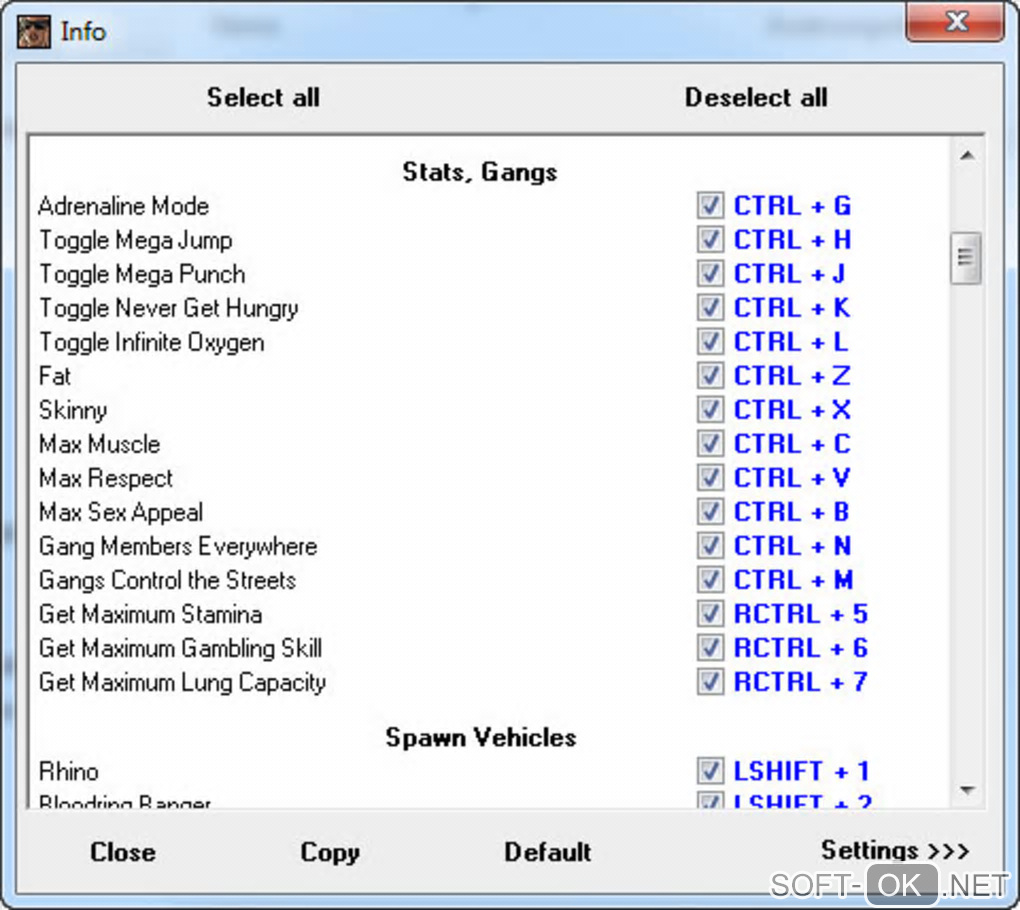Uncheck the Fat cheat checkbox
1020x910 pixels.
(710, 376)
